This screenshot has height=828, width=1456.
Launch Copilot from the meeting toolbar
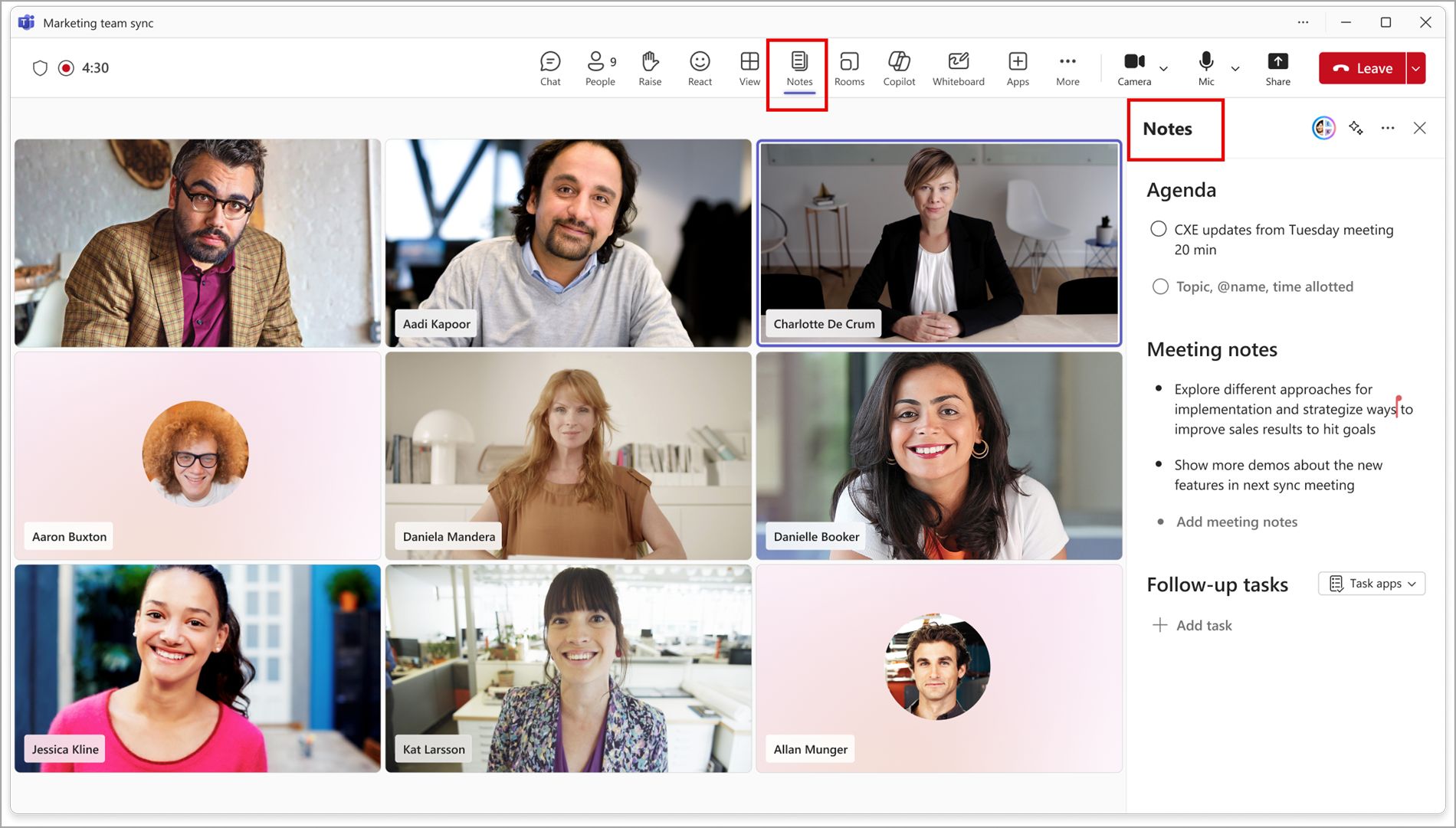pyautogui.click(x=898, y=68)
